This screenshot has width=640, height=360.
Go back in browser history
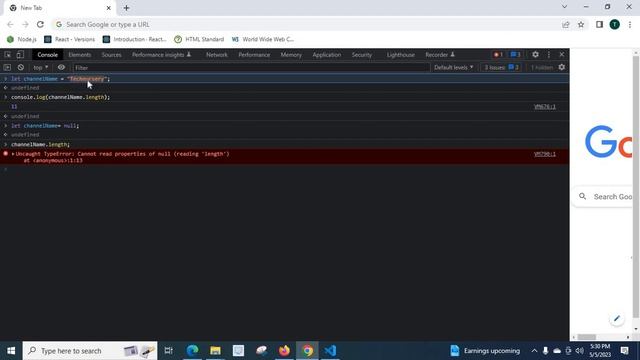(10, 24)
